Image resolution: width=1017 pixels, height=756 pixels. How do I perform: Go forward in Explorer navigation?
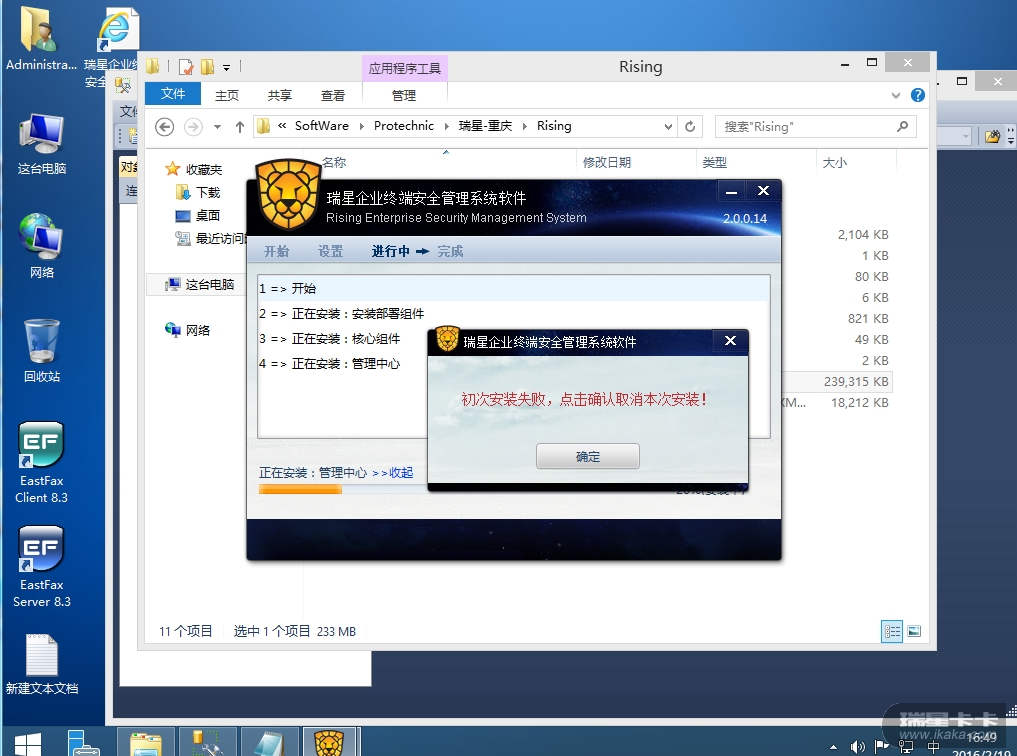tap(193, 126)
